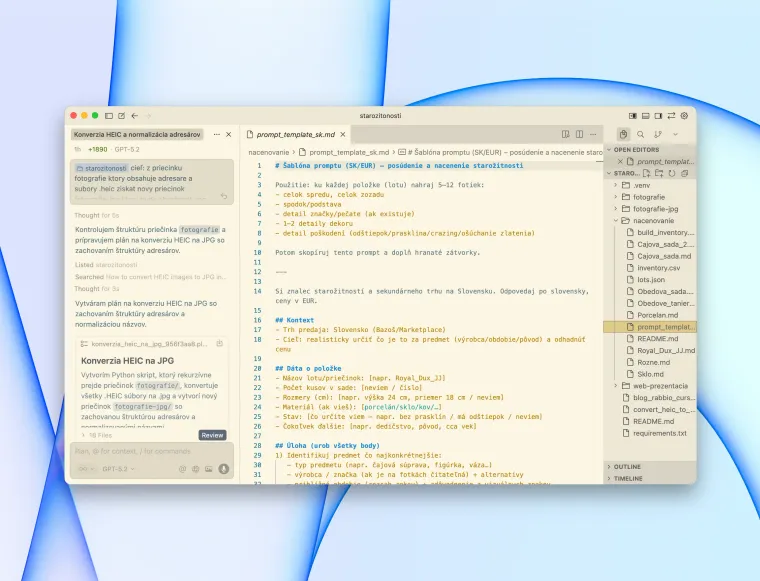760x581 pixels.
Task: Close prompt_template in Open Editors list
Action: pos(620,161)
